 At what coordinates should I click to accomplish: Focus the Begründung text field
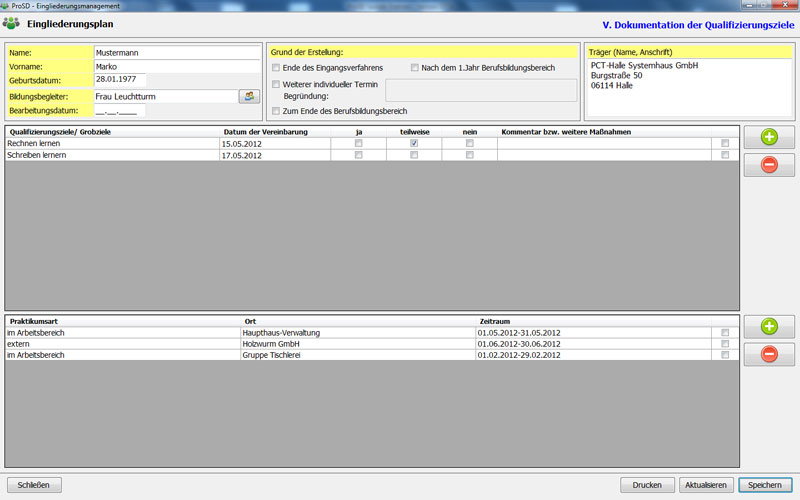[480, 91]
